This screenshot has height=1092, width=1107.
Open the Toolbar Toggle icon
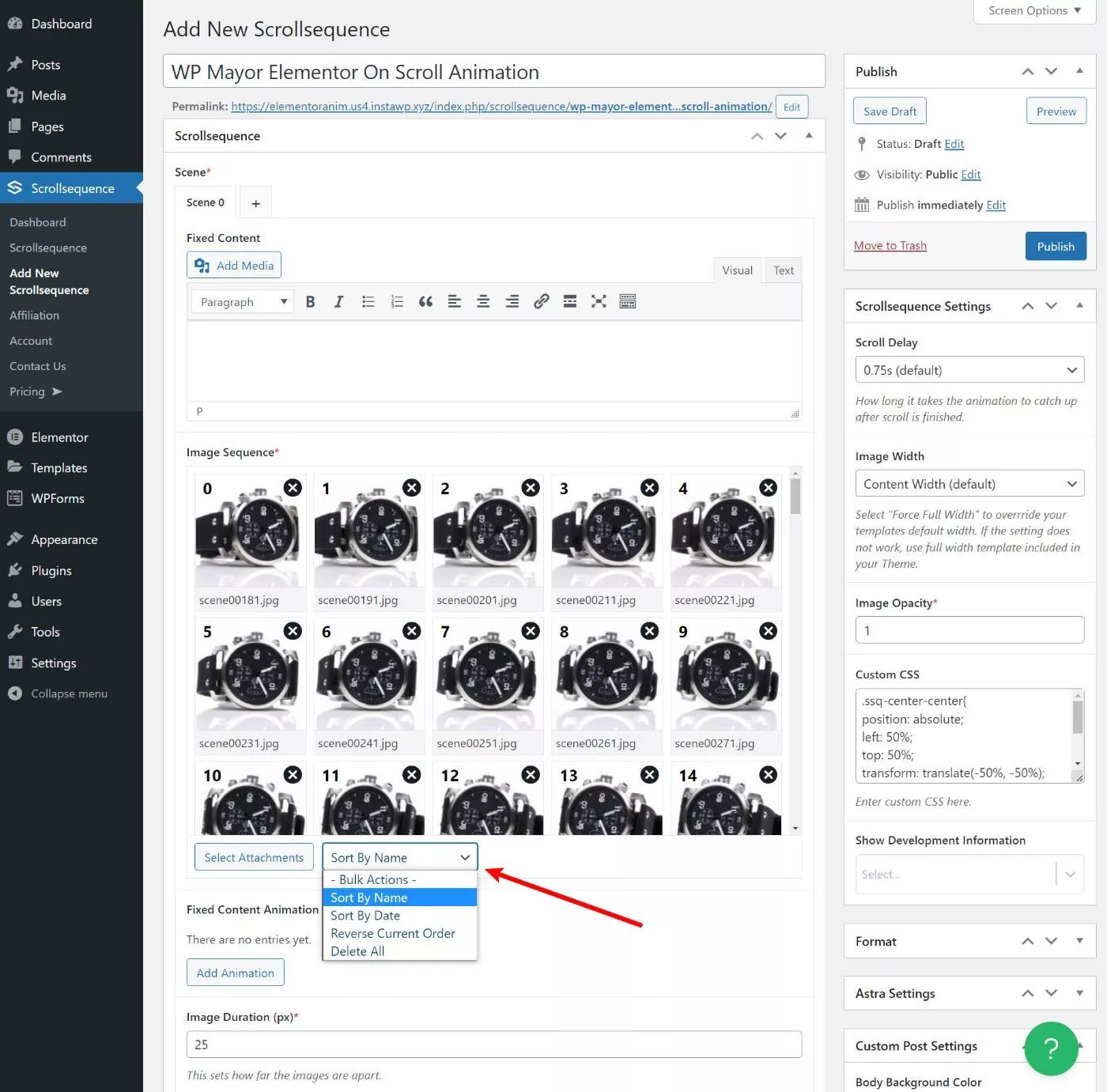click(627, 301)
